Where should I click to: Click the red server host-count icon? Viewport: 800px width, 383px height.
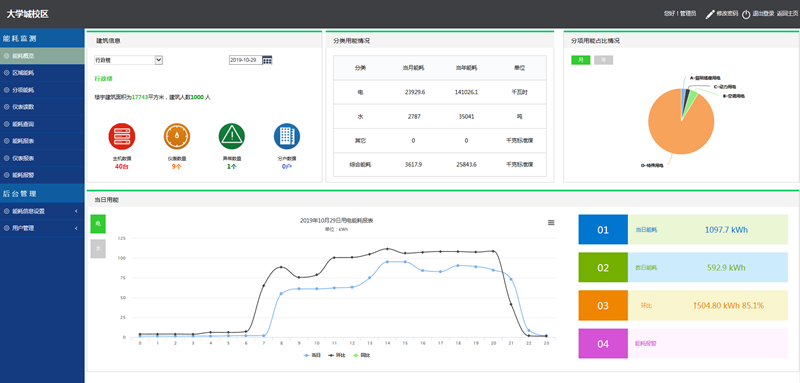pos(121,136)
